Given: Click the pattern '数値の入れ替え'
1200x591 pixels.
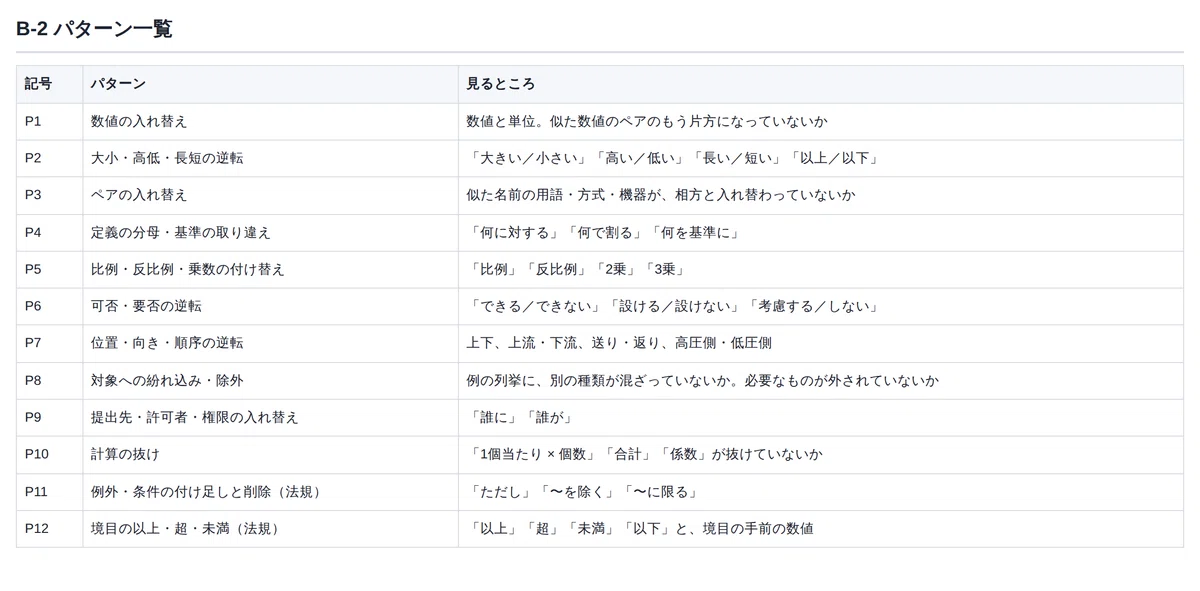Looking at the screenshot, I should (x=139, y=121).
